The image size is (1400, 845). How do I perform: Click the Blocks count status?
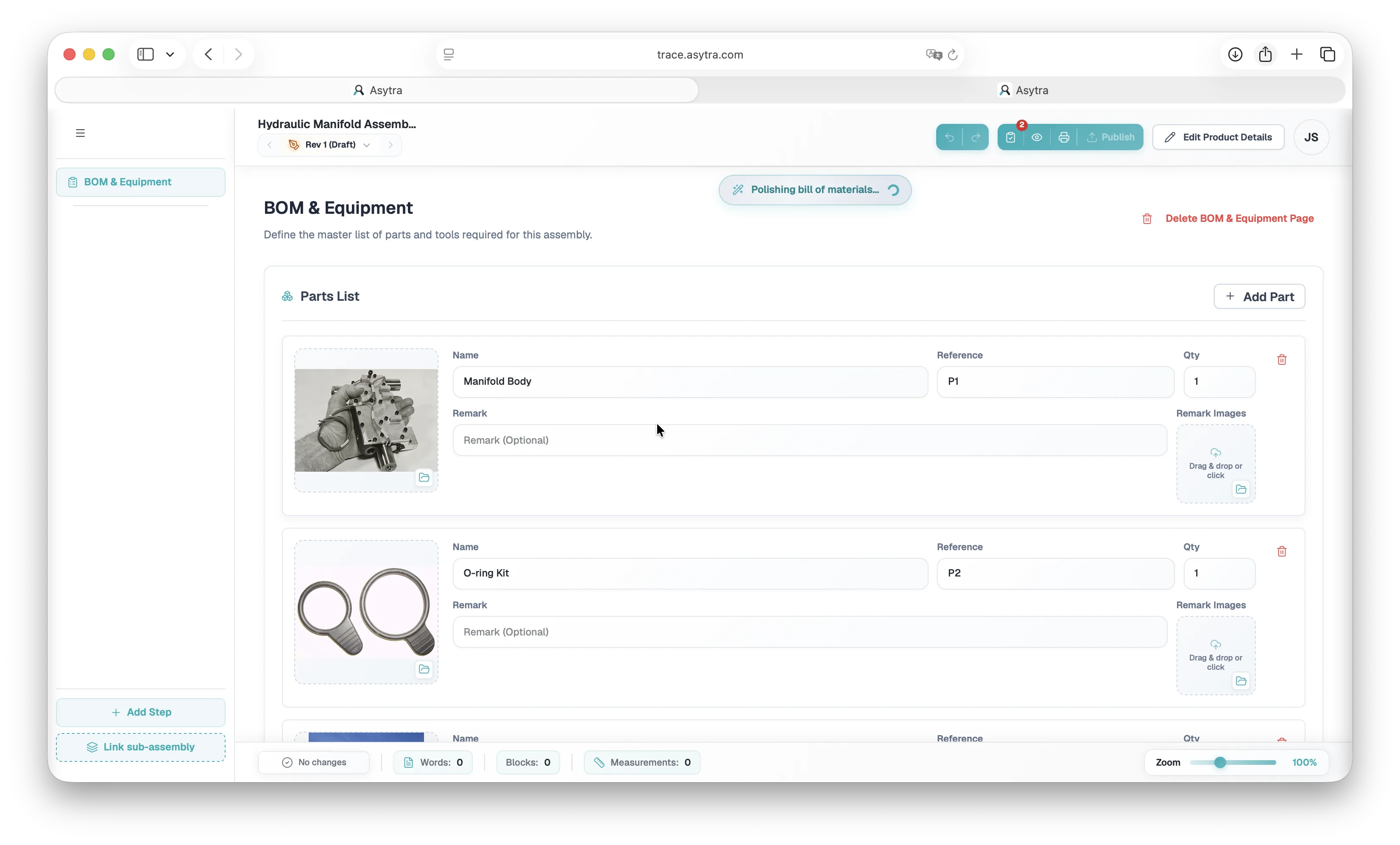tap(528, 762)
